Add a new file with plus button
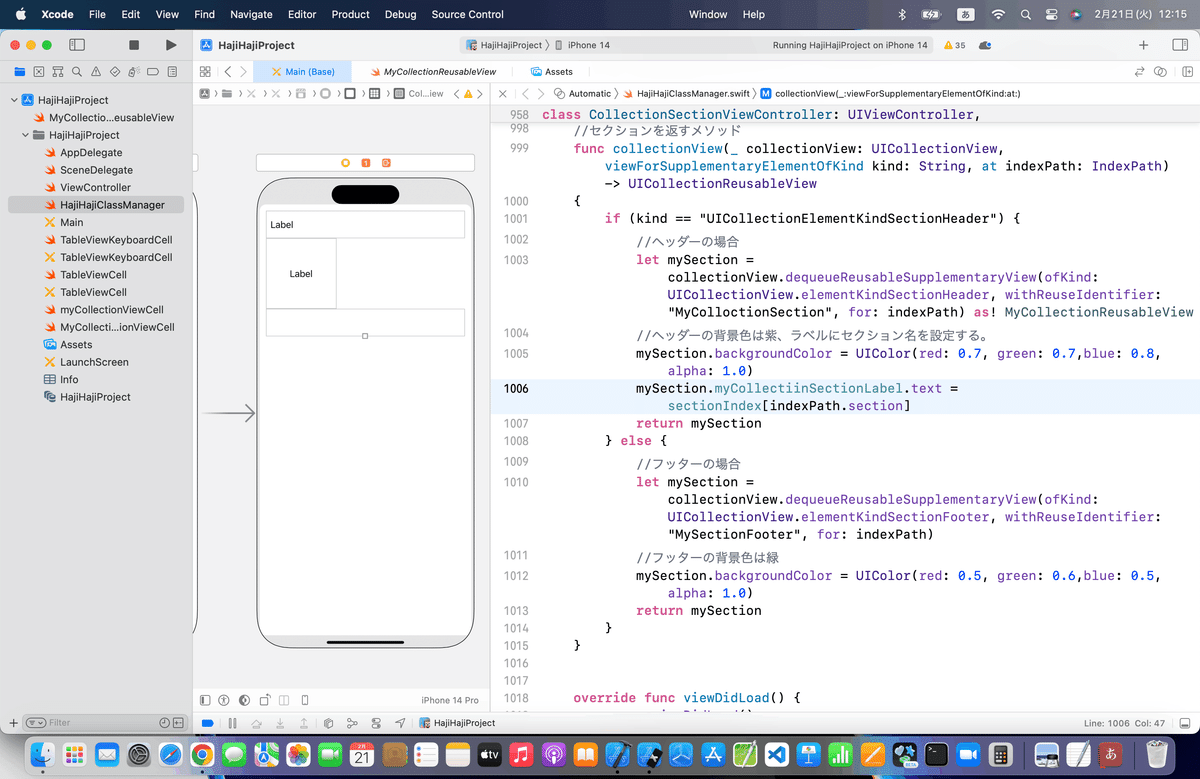This screenshot has height=779, width=1200. click(13, 722)
